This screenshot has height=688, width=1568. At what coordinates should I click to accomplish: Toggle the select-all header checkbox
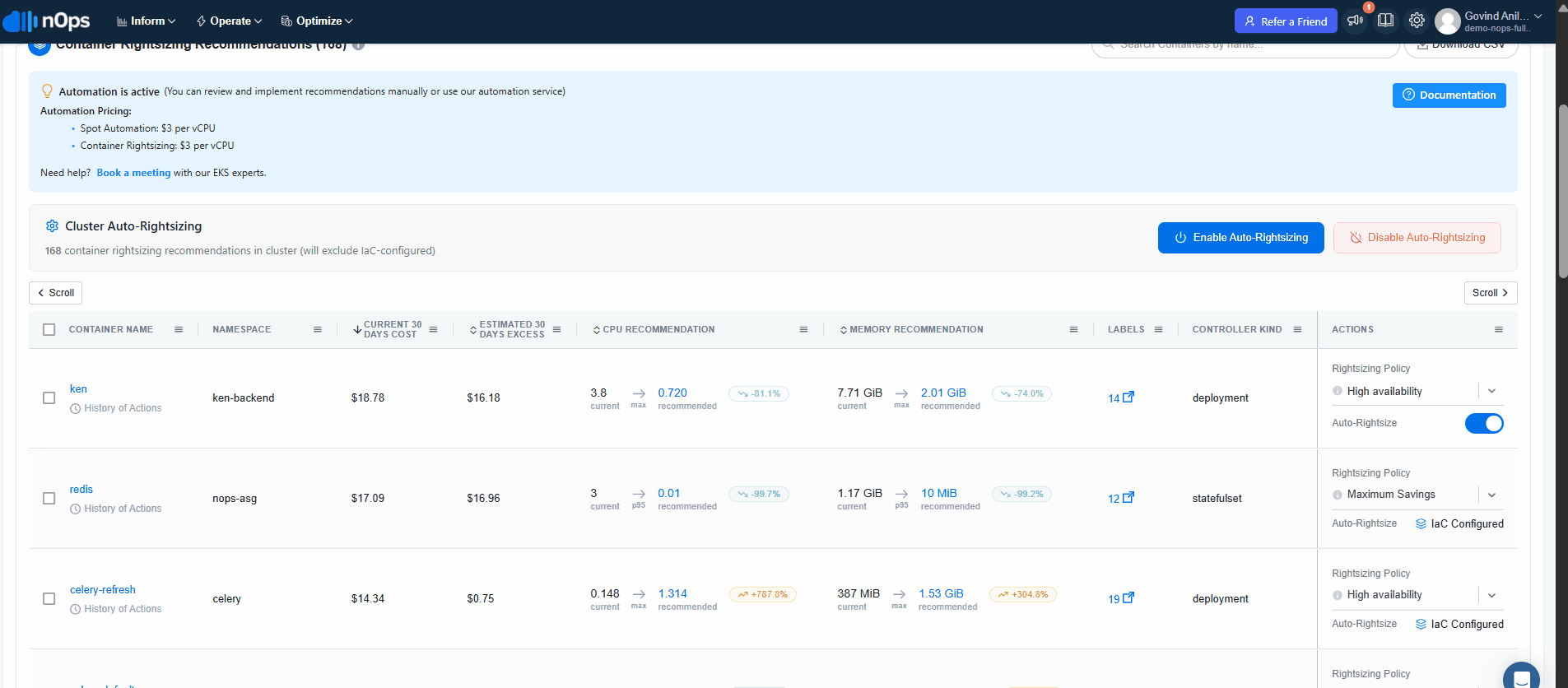click(49, 329)
